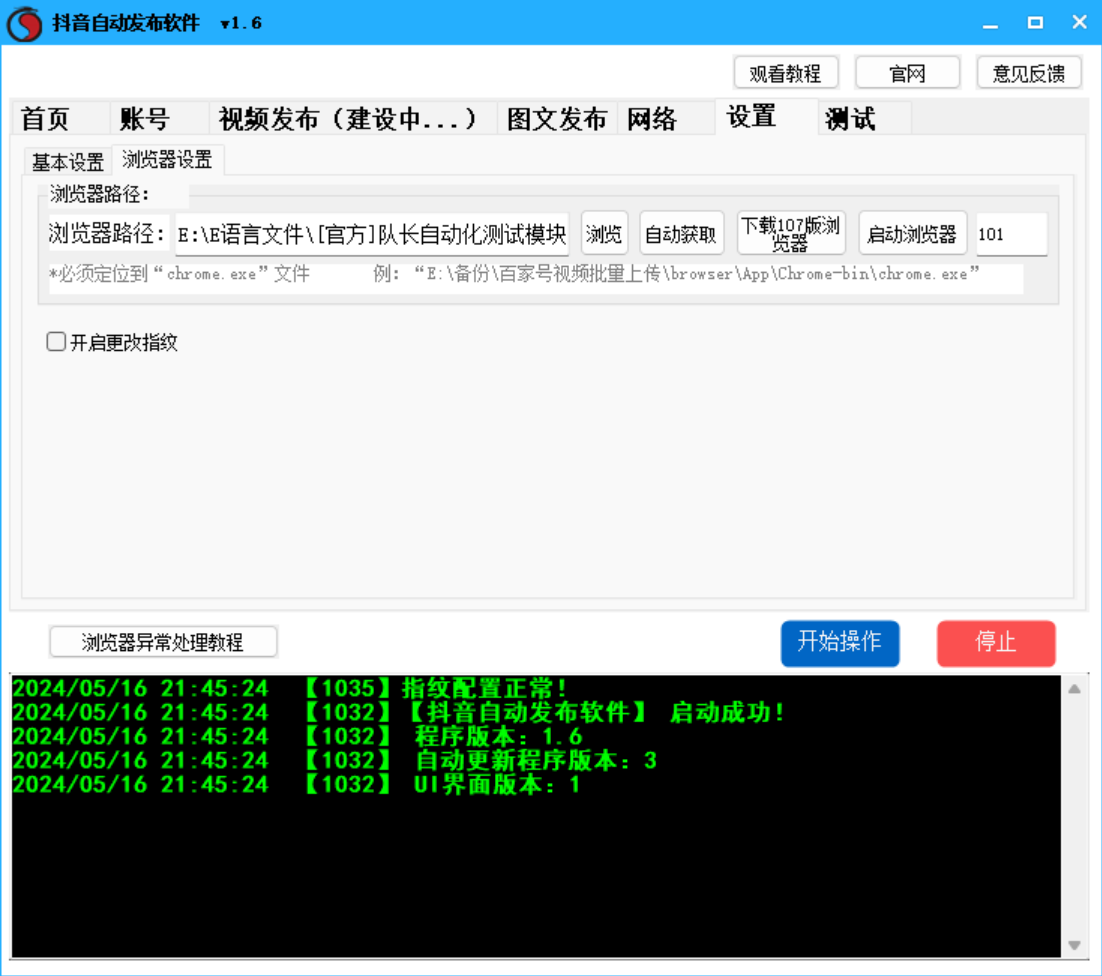Select the 设置 tab
The image size is (1102, 976).
766,117
